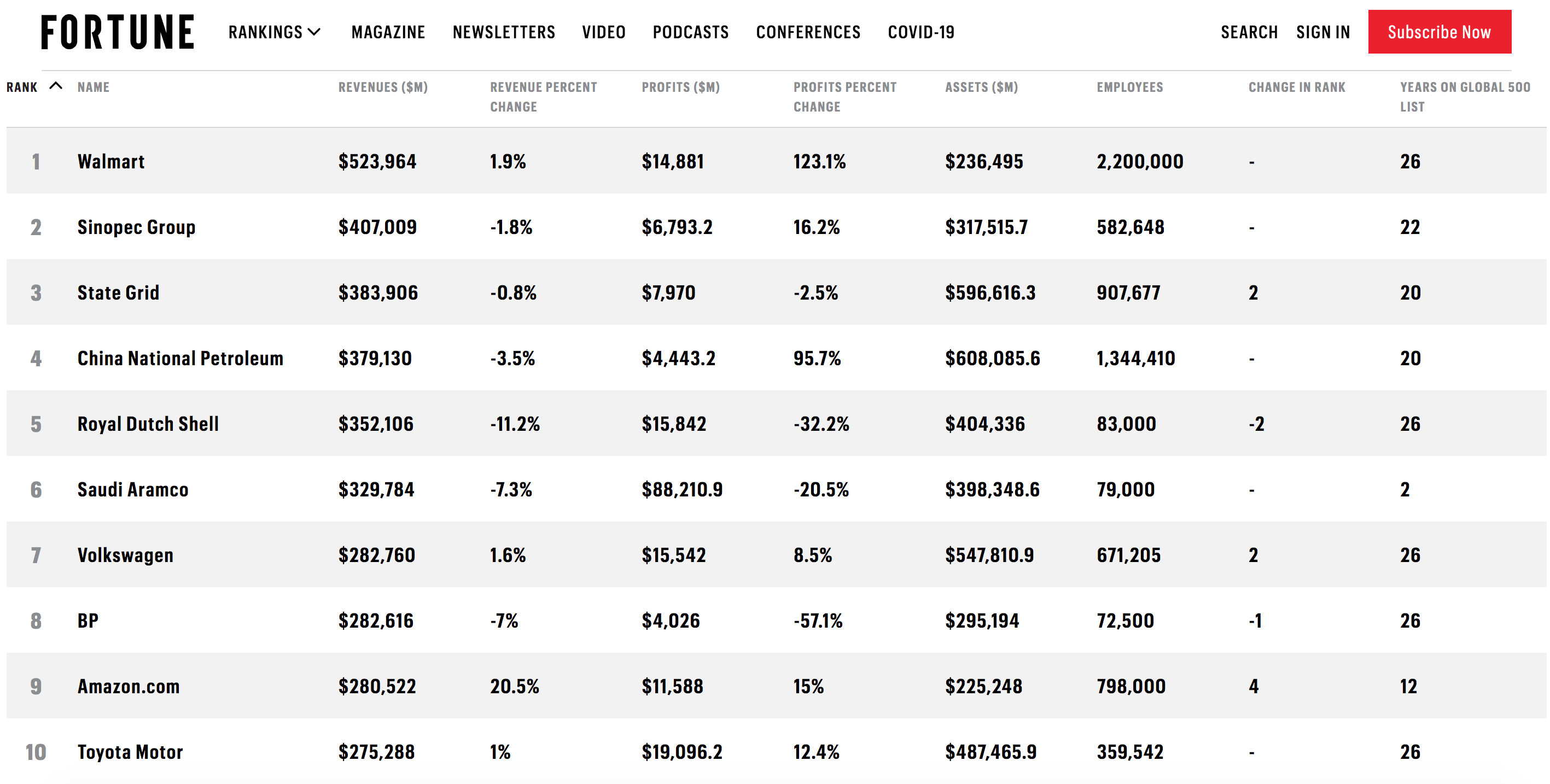This screenshot has height=784, width=1550.
Task: Switch to the Magazine section
Action: pos(388,32)
